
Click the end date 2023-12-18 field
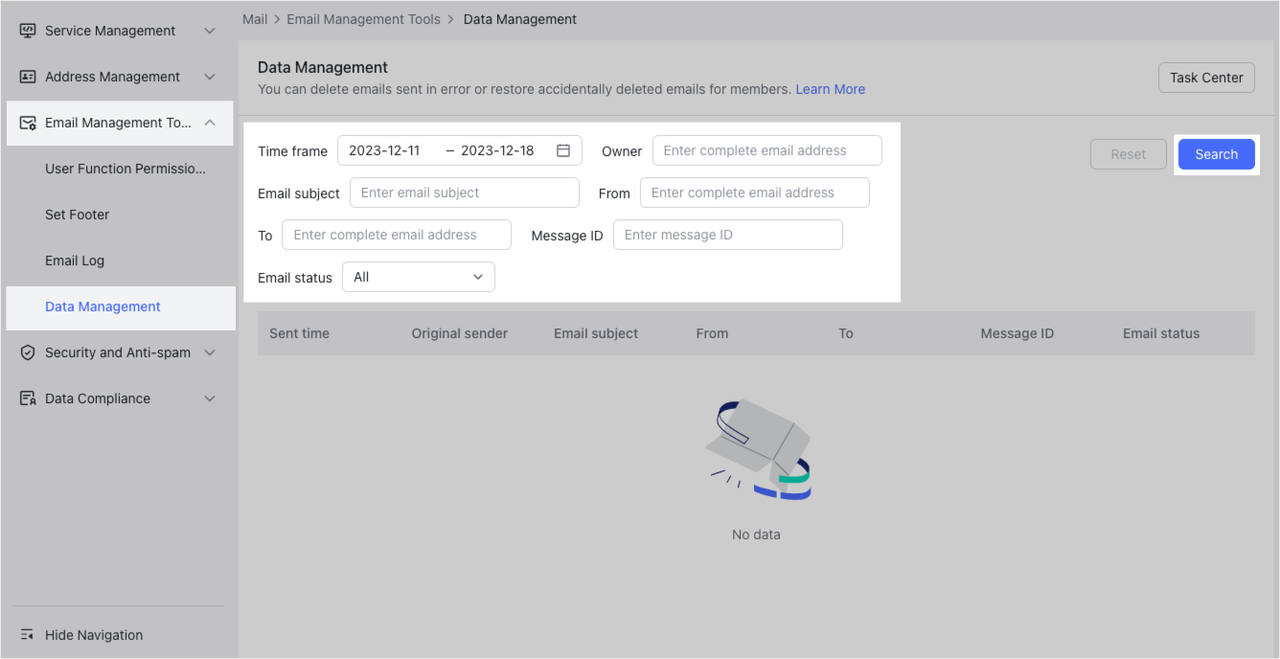pyautogui.click(x=500, y=151)
